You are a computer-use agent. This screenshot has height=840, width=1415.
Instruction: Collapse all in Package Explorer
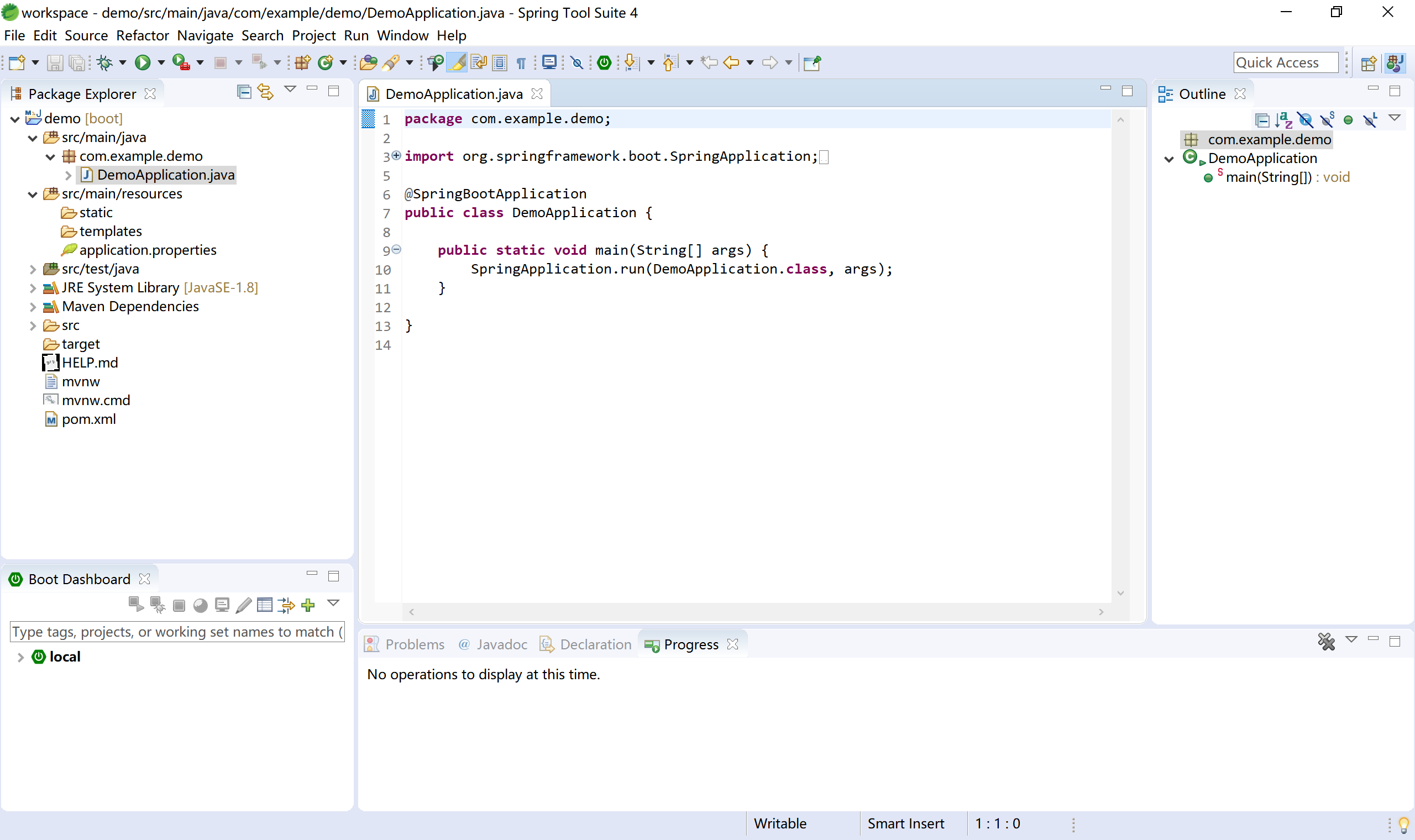244,92
